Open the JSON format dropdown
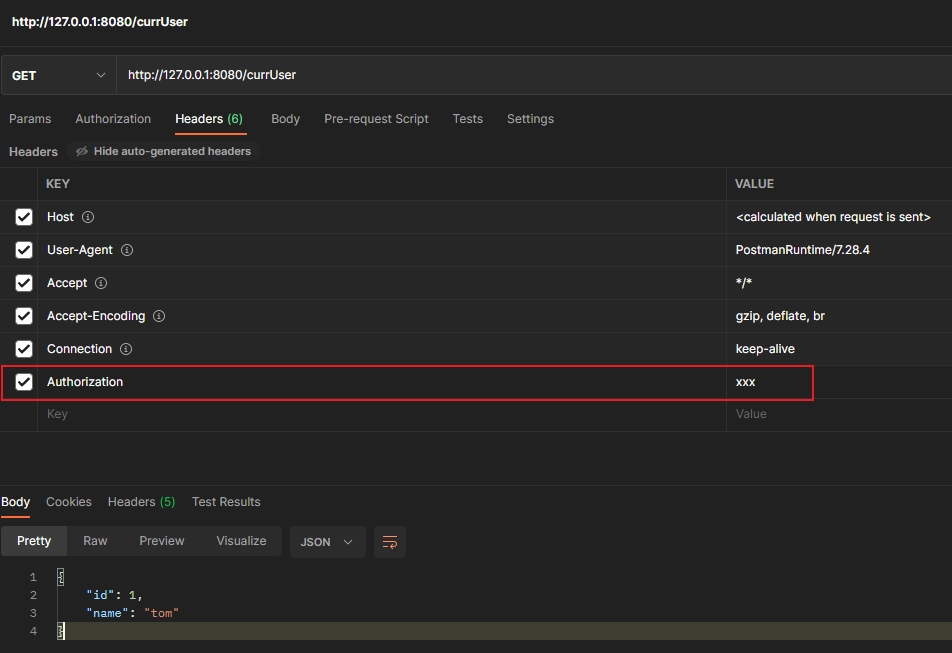952x653 pixels. click(x=327, y=542)
